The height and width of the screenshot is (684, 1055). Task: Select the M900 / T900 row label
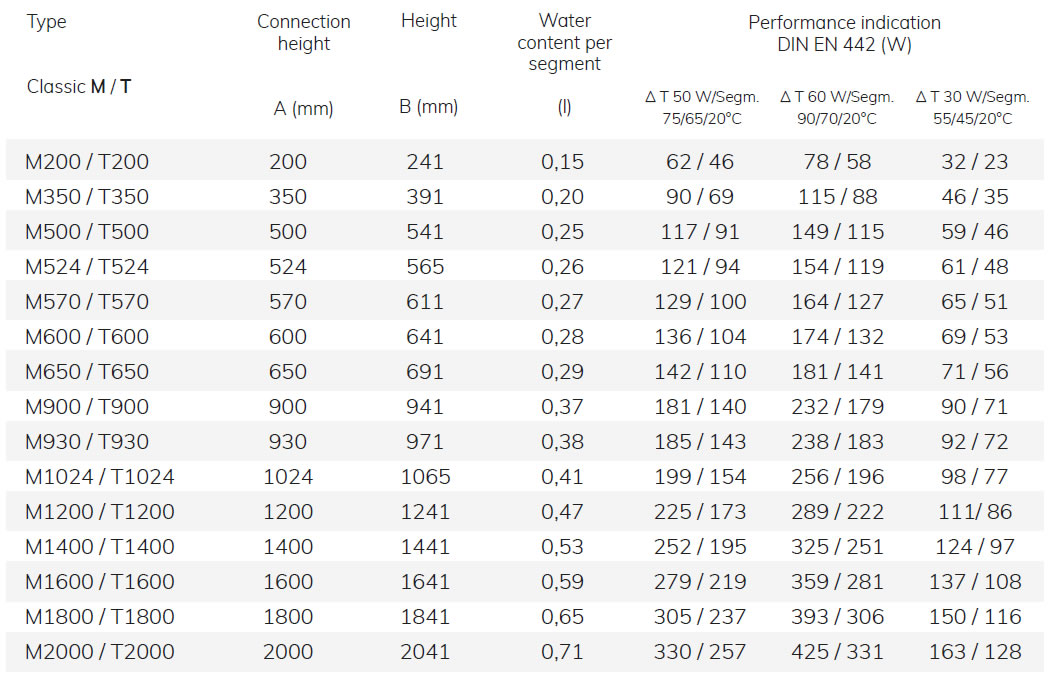(x=87, y=407)
